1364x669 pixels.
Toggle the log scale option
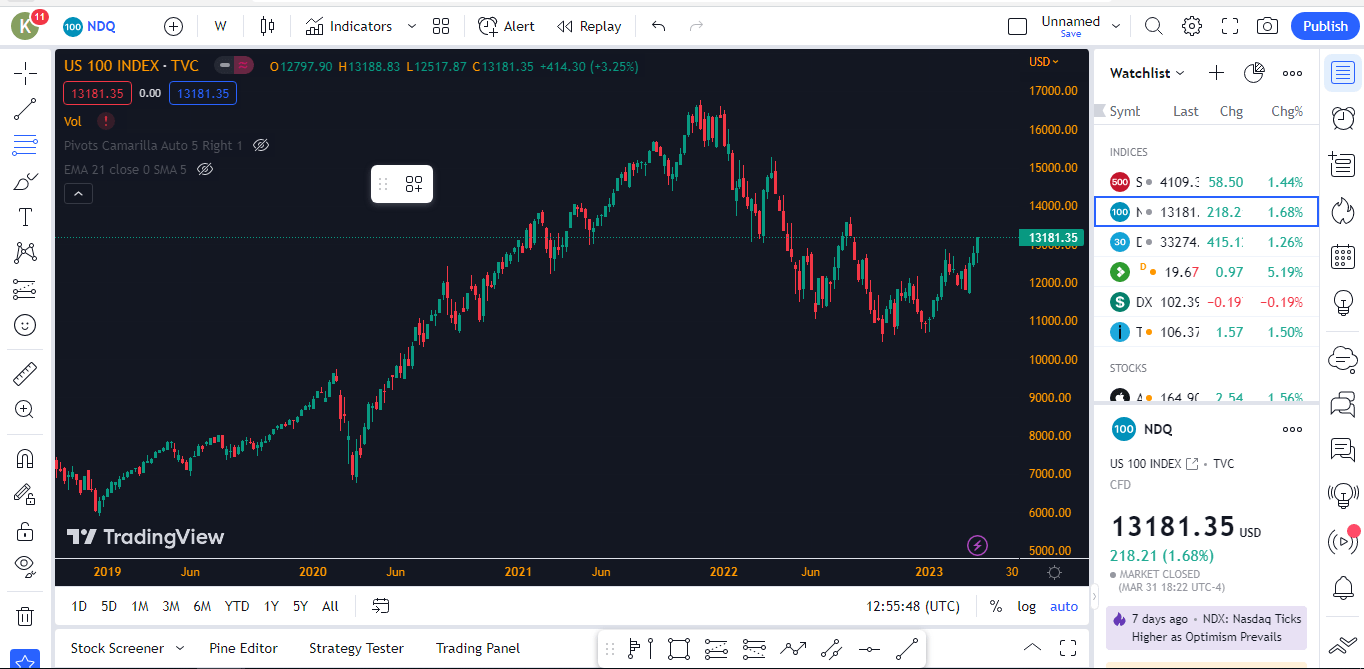point(1027,606)
